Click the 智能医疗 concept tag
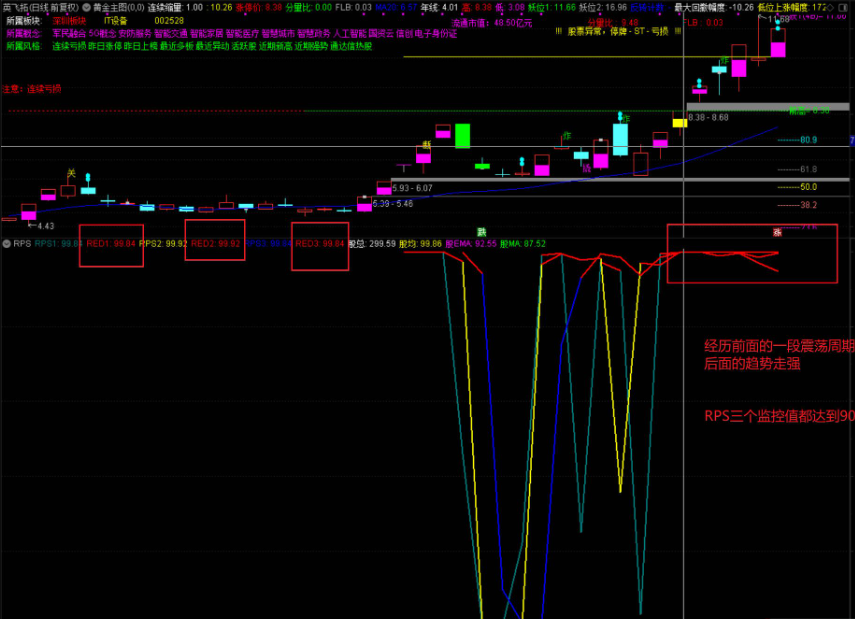 pyautogui.click(x=242, y=34)
